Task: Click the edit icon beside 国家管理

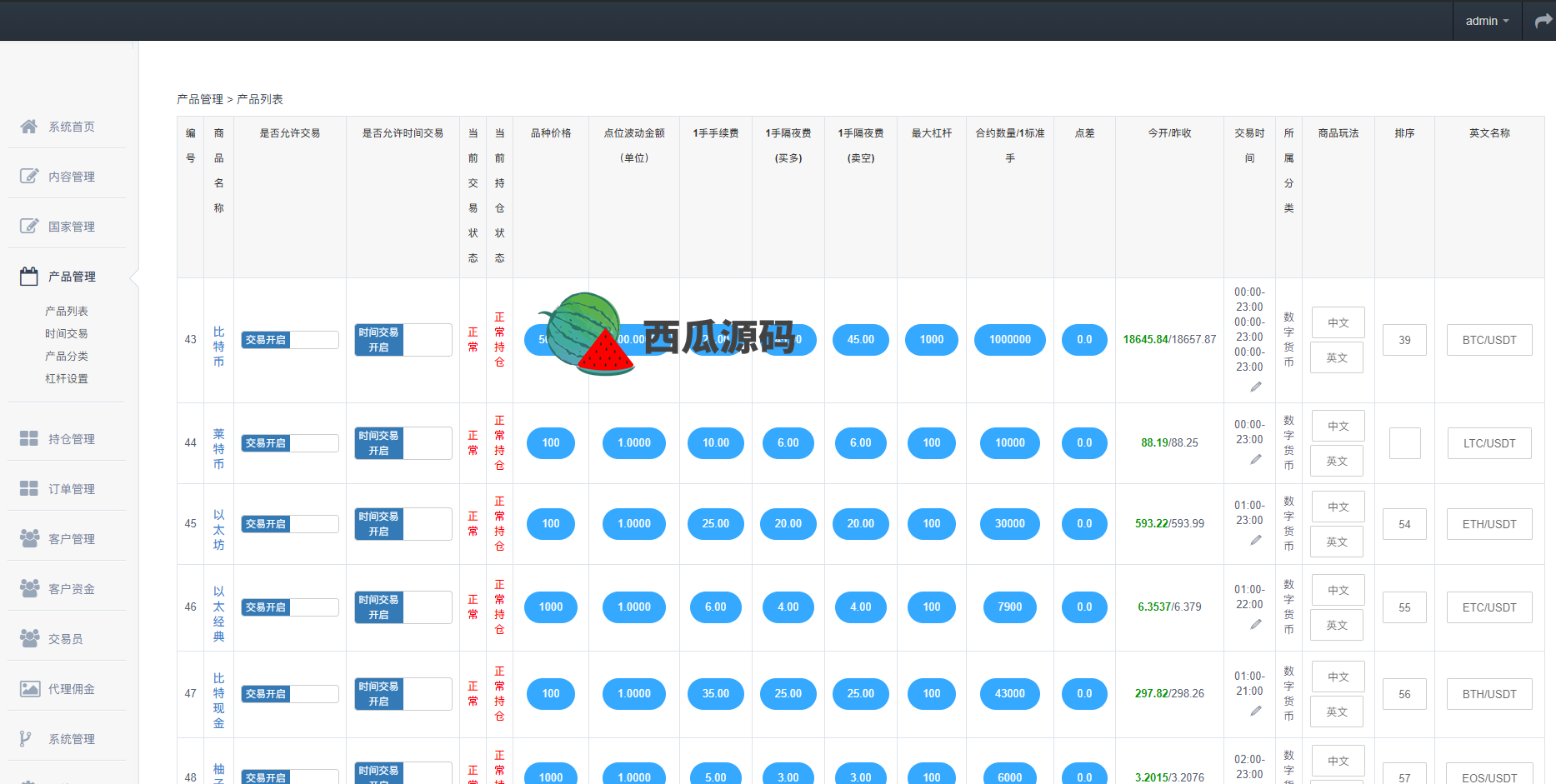Action: (x=29, y=226)
